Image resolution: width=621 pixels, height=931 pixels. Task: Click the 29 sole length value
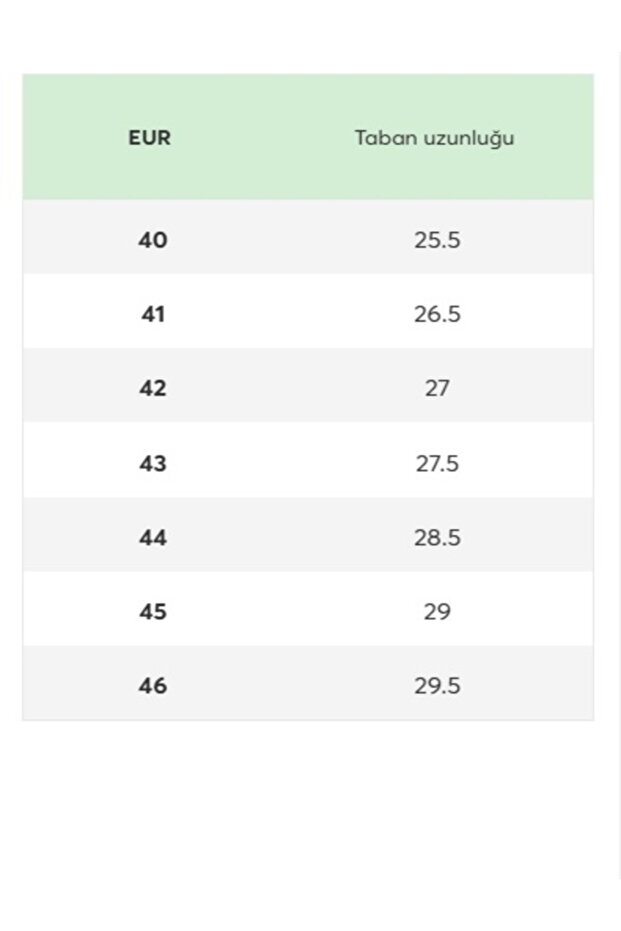437,611
